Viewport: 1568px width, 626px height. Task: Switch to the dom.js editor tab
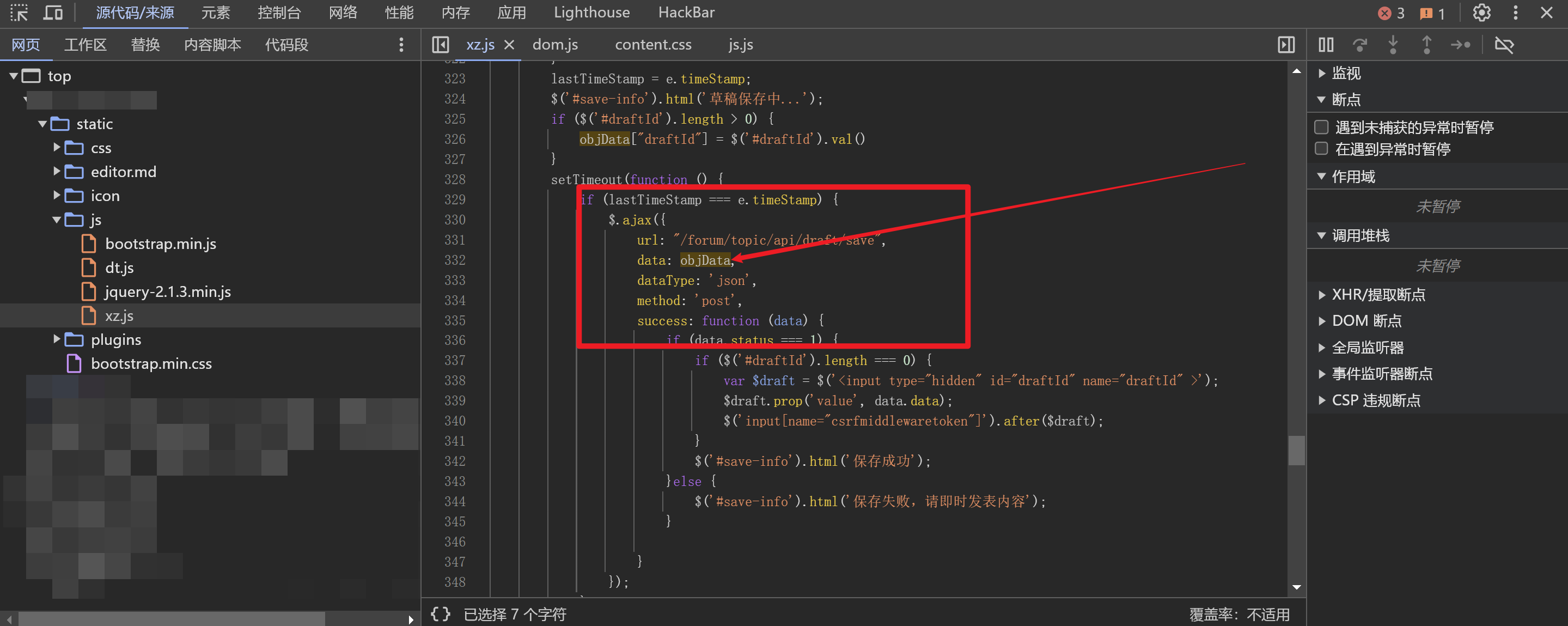pyautogui.click(x=555, y=45)
